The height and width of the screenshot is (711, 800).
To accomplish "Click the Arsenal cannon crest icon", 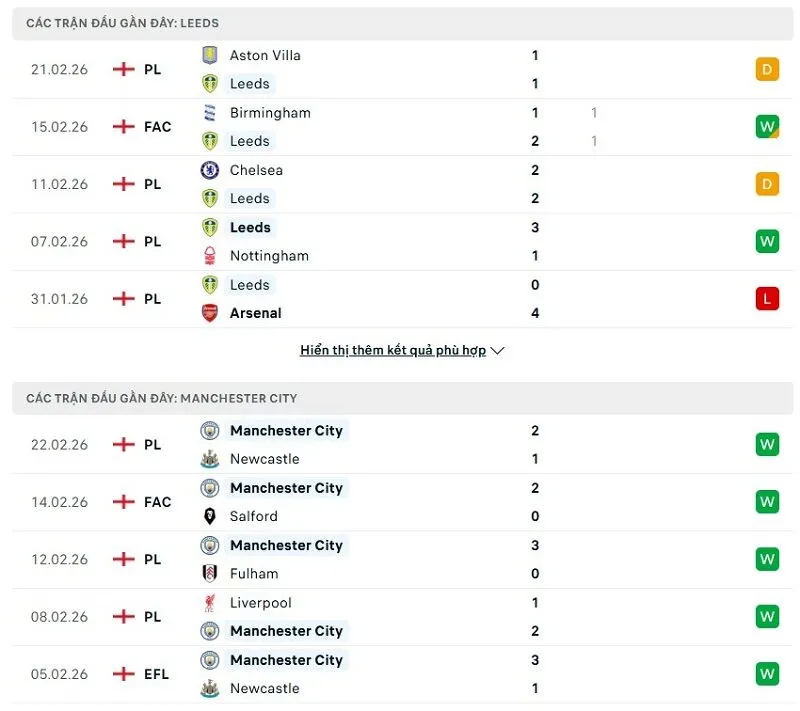I will pos(210,313).
